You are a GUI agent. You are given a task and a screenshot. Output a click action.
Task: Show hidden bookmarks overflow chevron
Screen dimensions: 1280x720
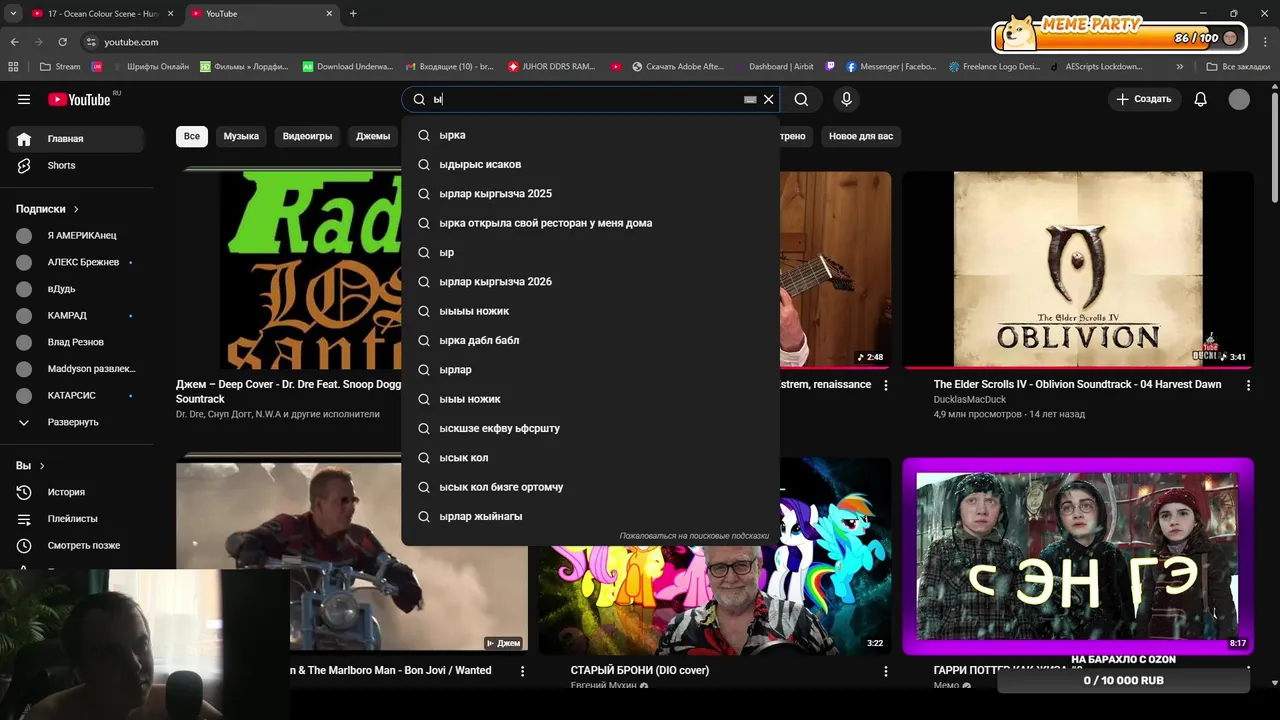point(1180,67)
